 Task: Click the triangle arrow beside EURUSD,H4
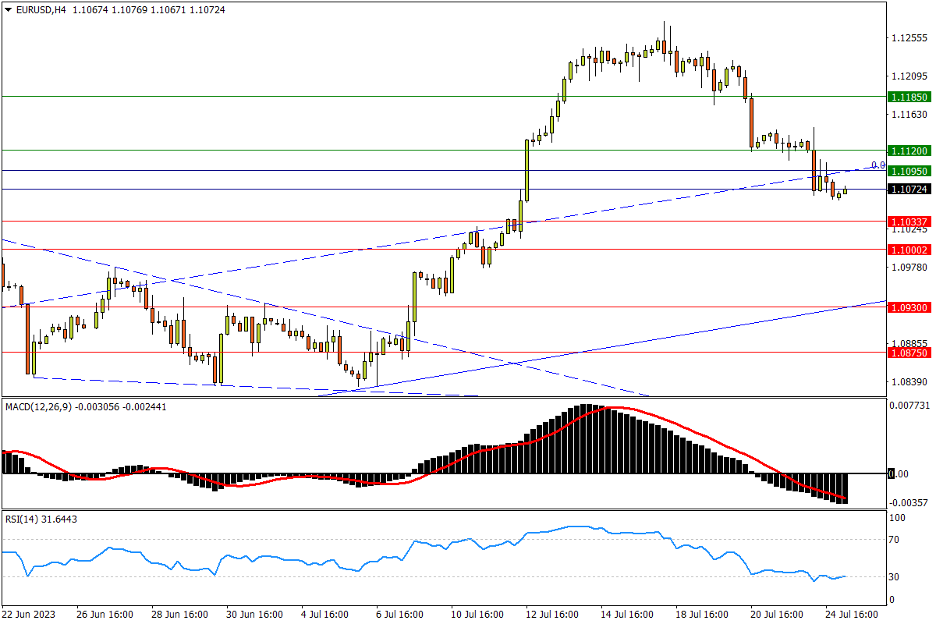[x=9, y=9]
